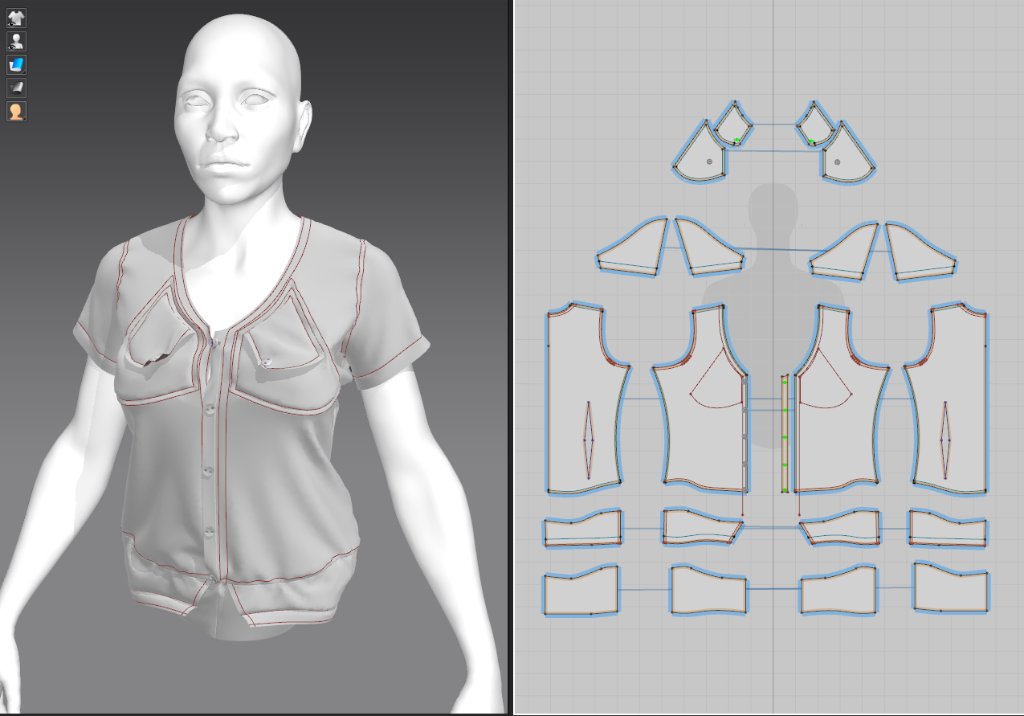Select the outermost right sleeve pattern piece
1024x716 pixels.
(921, 253)
